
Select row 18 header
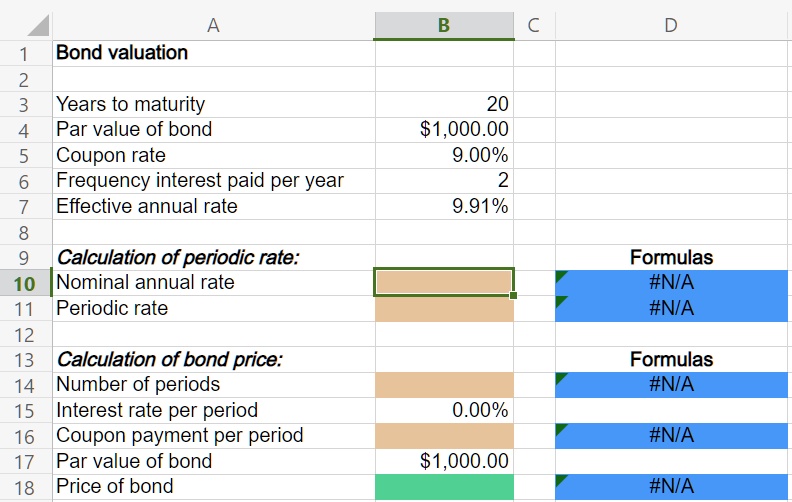pos(24,488)
